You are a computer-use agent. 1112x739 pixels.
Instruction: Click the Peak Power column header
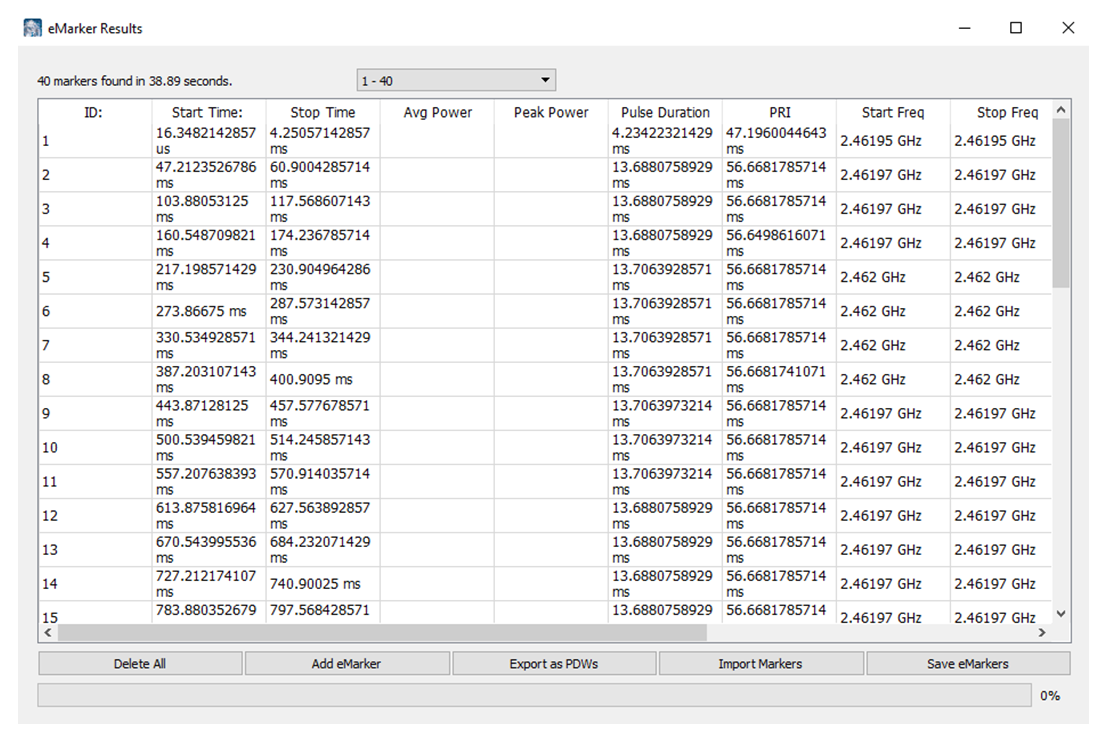point(551,113)
